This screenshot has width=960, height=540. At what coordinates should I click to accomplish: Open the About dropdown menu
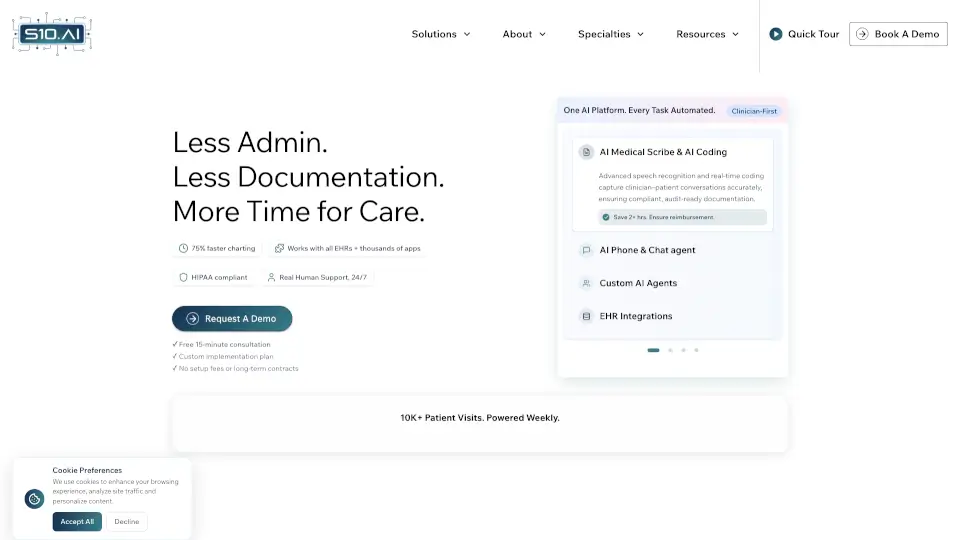(524, 34)
